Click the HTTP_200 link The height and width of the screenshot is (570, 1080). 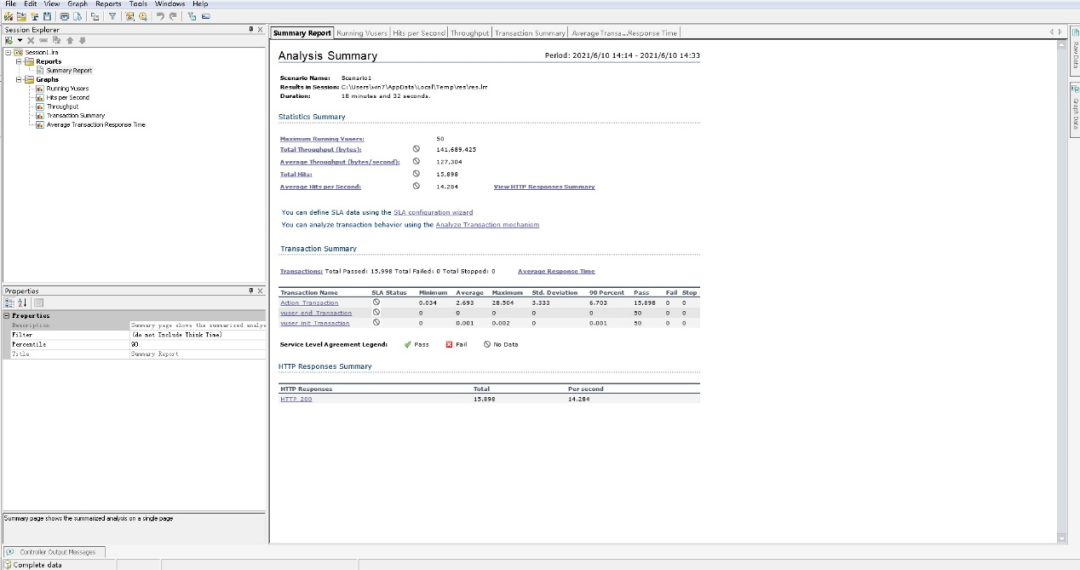coord(296,399)
